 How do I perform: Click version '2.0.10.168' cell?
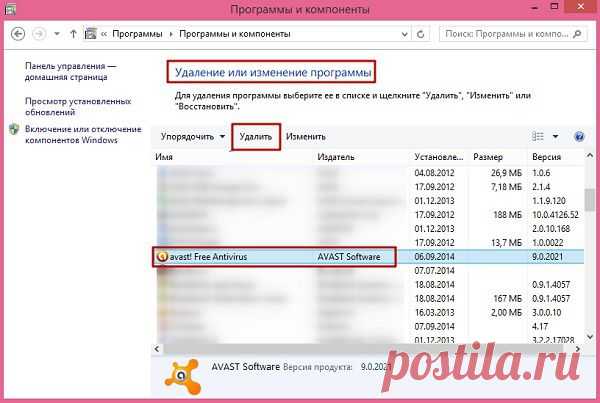[x=551, y=229]
